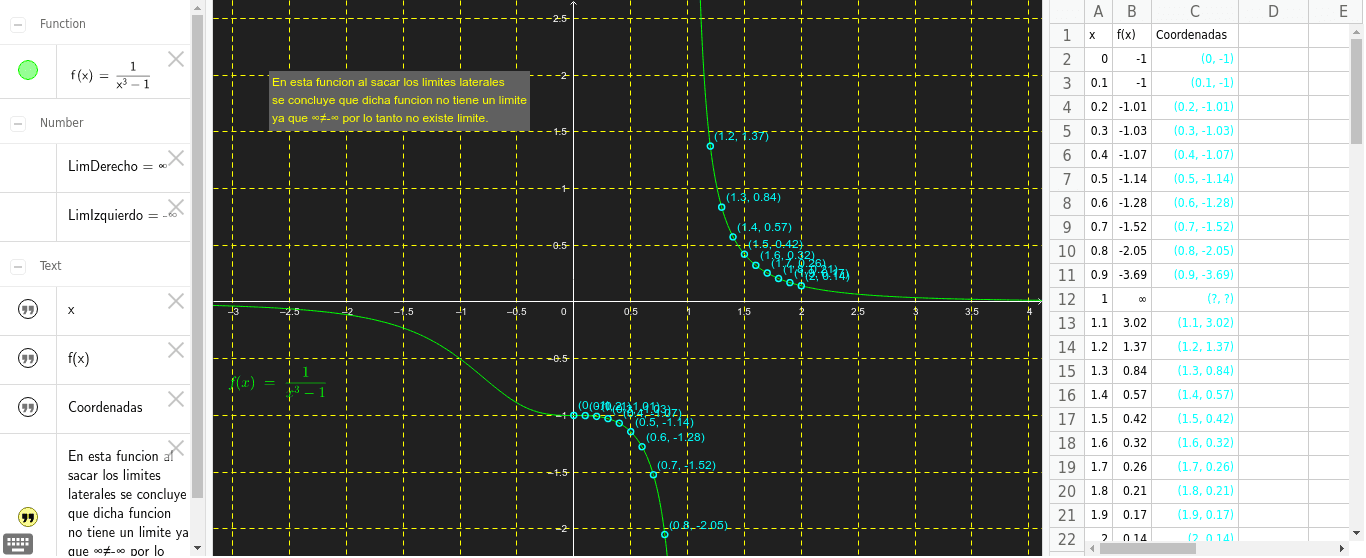Select cell B11 with value -3.69
The height and width of the screenshot is (558, 1366).
1132,275
